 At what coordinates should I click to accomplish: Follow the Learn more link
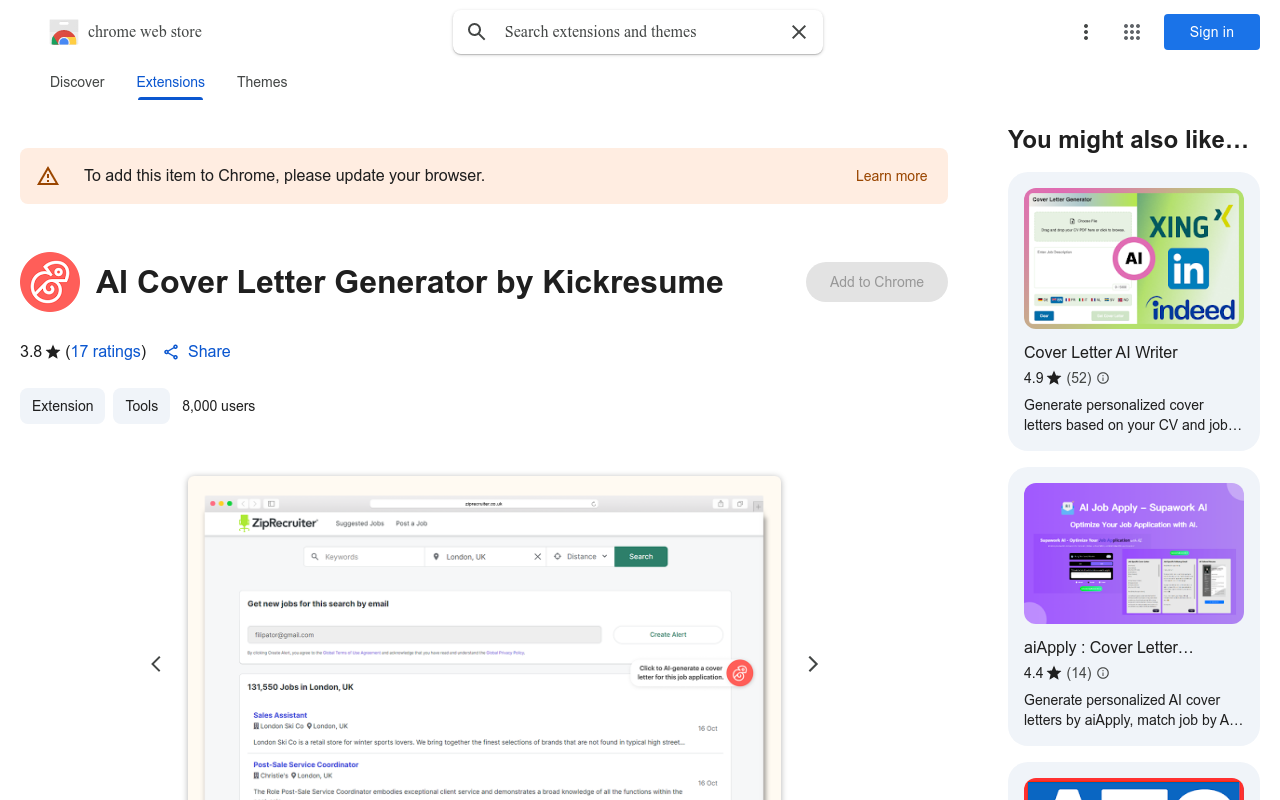pos(891,176)
